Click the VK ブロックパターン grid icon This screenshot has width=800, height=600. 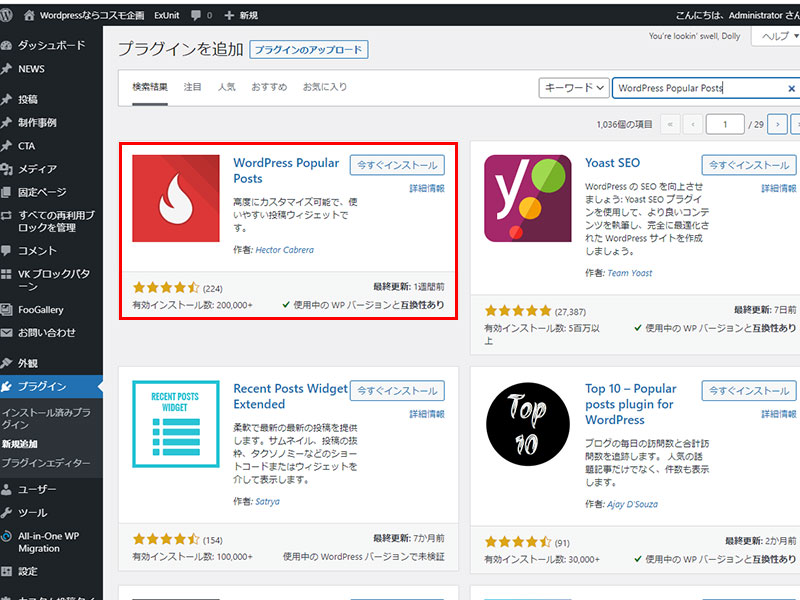(x=6, y=274)
